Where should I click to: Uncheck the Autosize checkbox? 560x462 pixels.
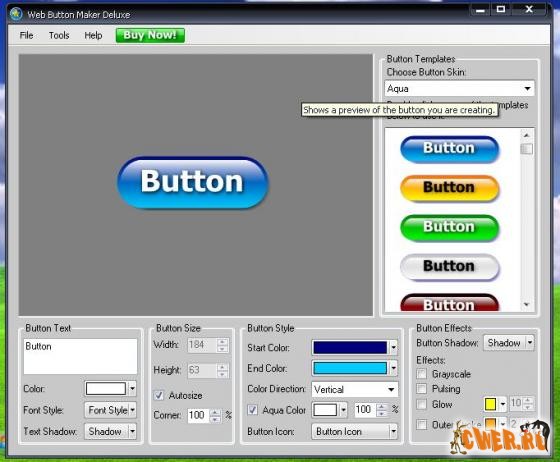[x=159, y=395]
